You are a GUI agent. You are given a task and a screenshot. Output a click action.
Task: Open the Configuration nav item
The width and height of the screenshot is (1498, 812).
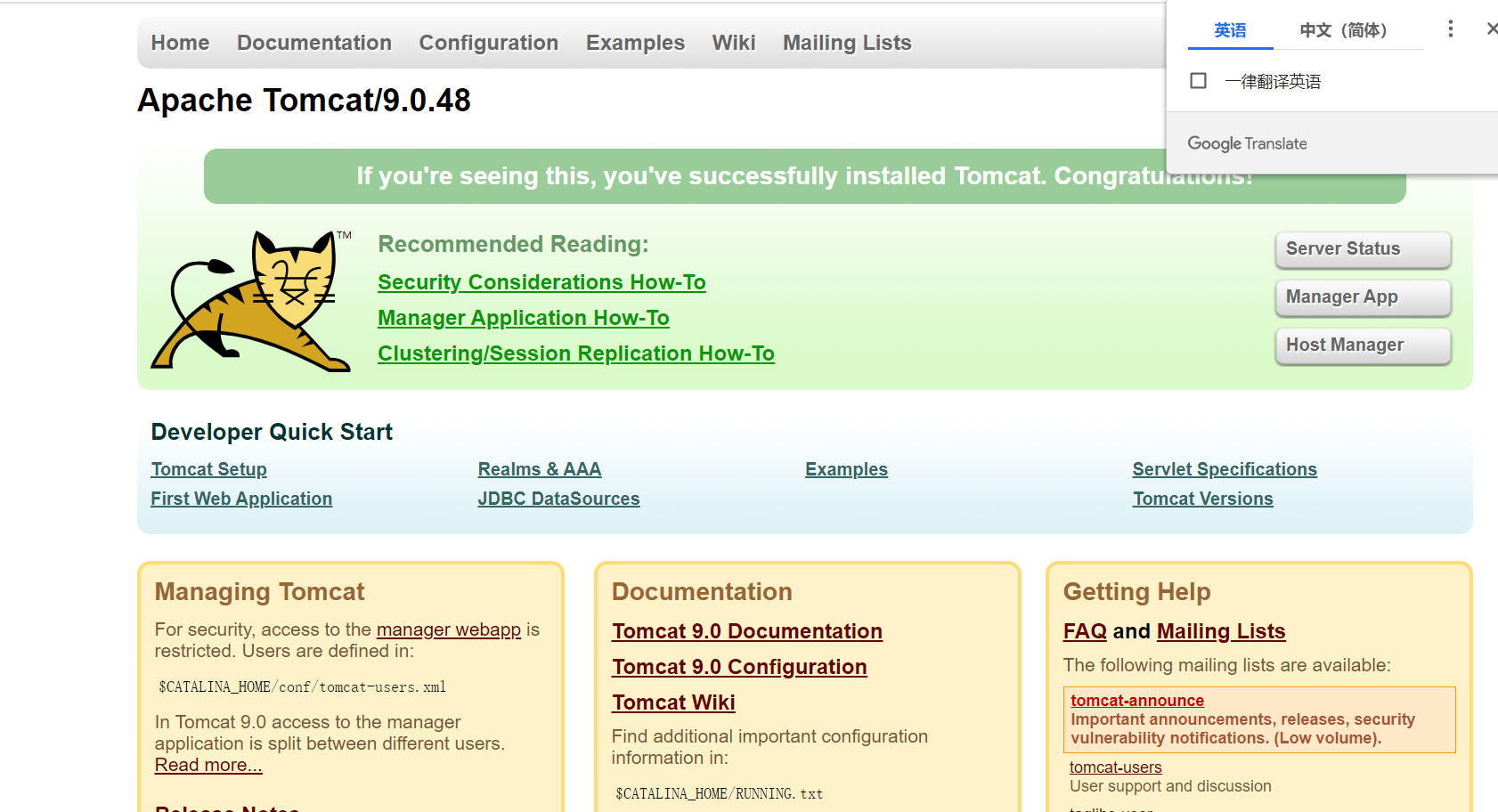point(489,43)
